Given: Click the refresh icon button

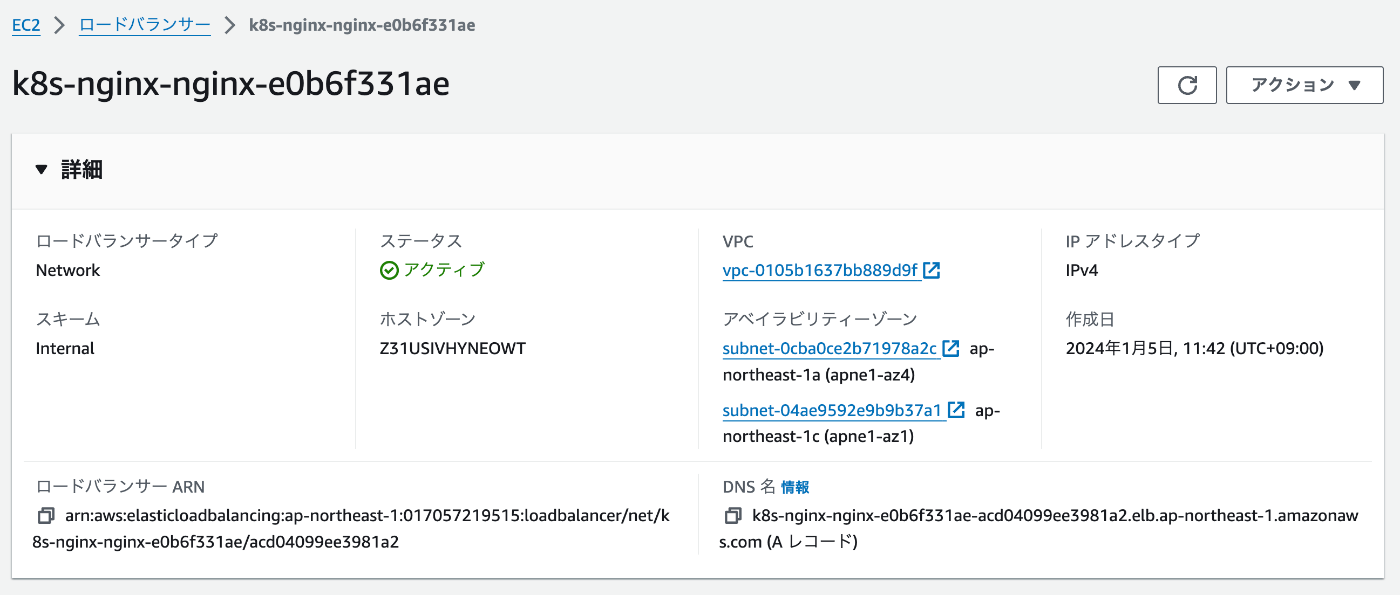Looking at the screenshot, I should [1187, 85].
